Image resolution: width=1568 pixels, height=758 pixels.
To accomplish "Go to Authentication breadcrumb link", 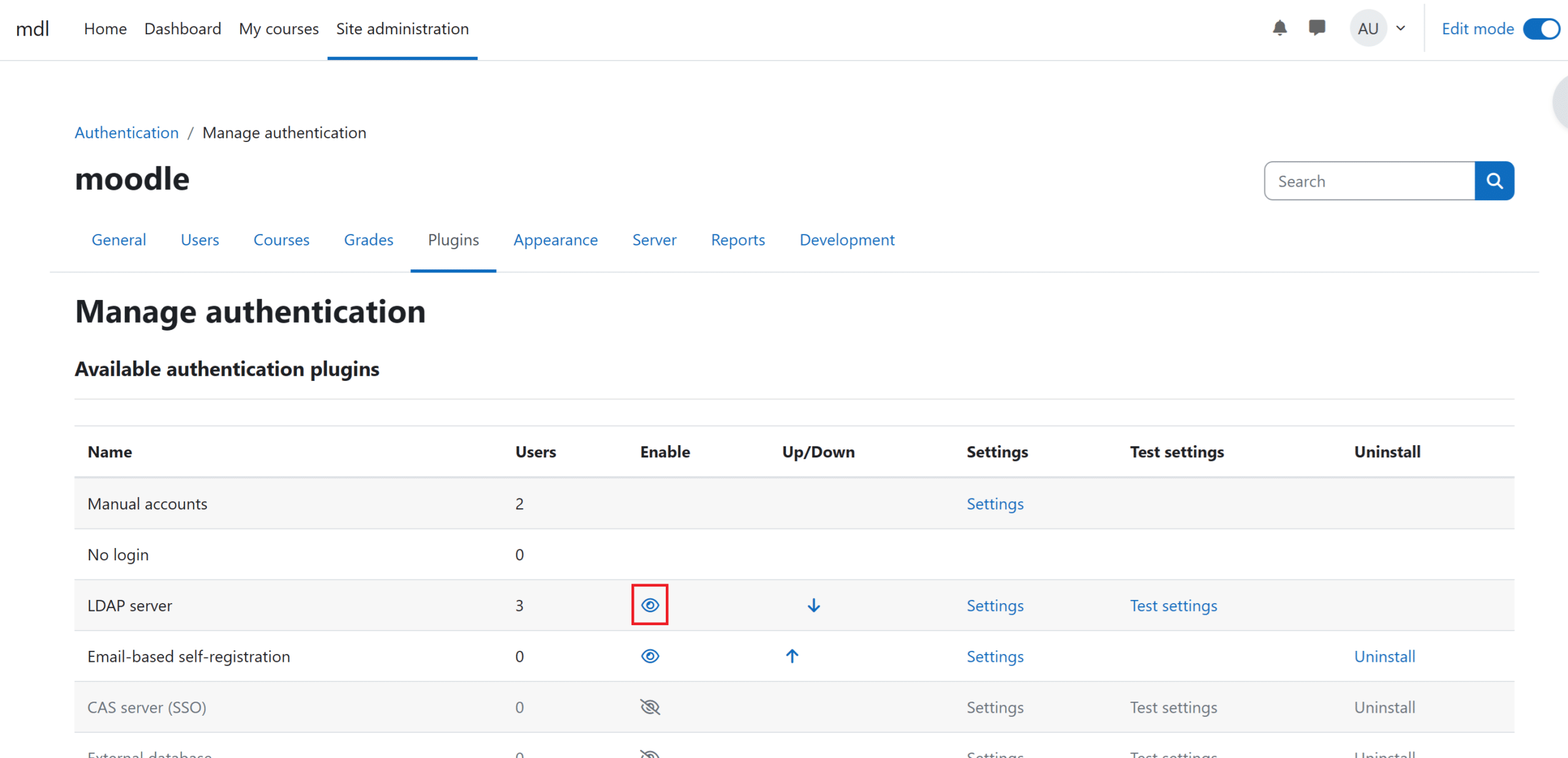I will click(x=127, y=133).
